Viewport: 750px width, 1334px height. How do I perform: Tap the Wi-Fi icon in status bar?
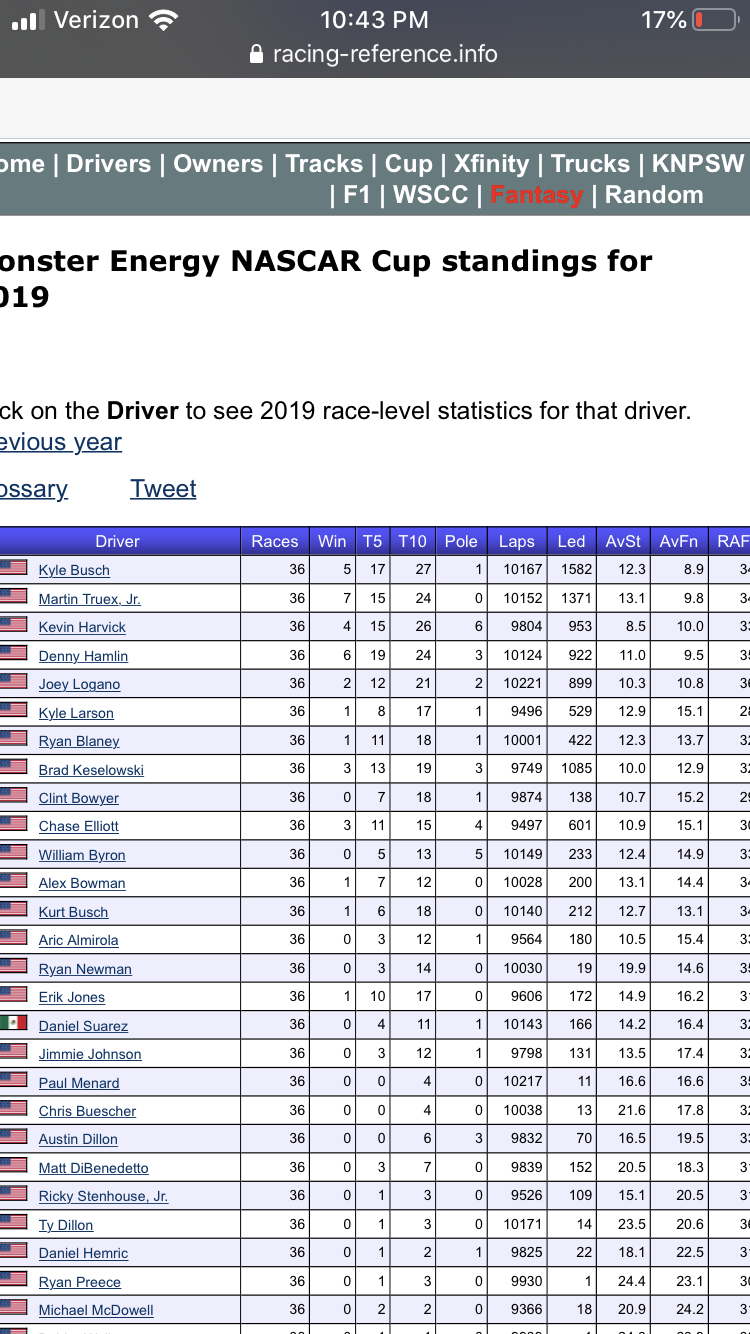tap(161, 20)
